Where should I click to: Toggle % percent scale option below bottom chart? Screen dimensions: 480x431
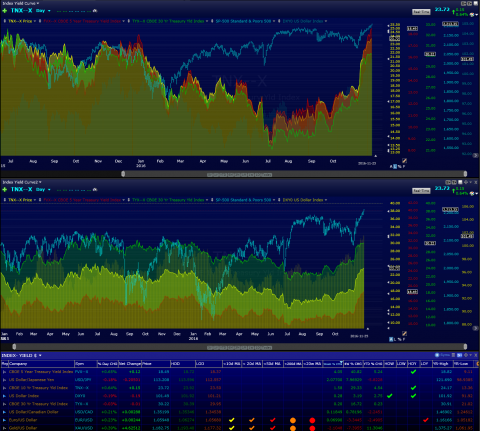(400, 339)
